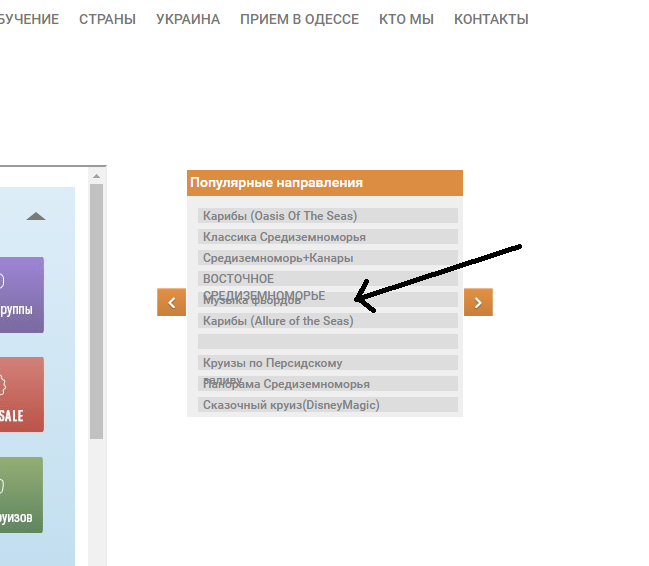Click scrollbar up arrow in left panel
Viewport: 649px width, 566px height.
click(x=97, y=176)
